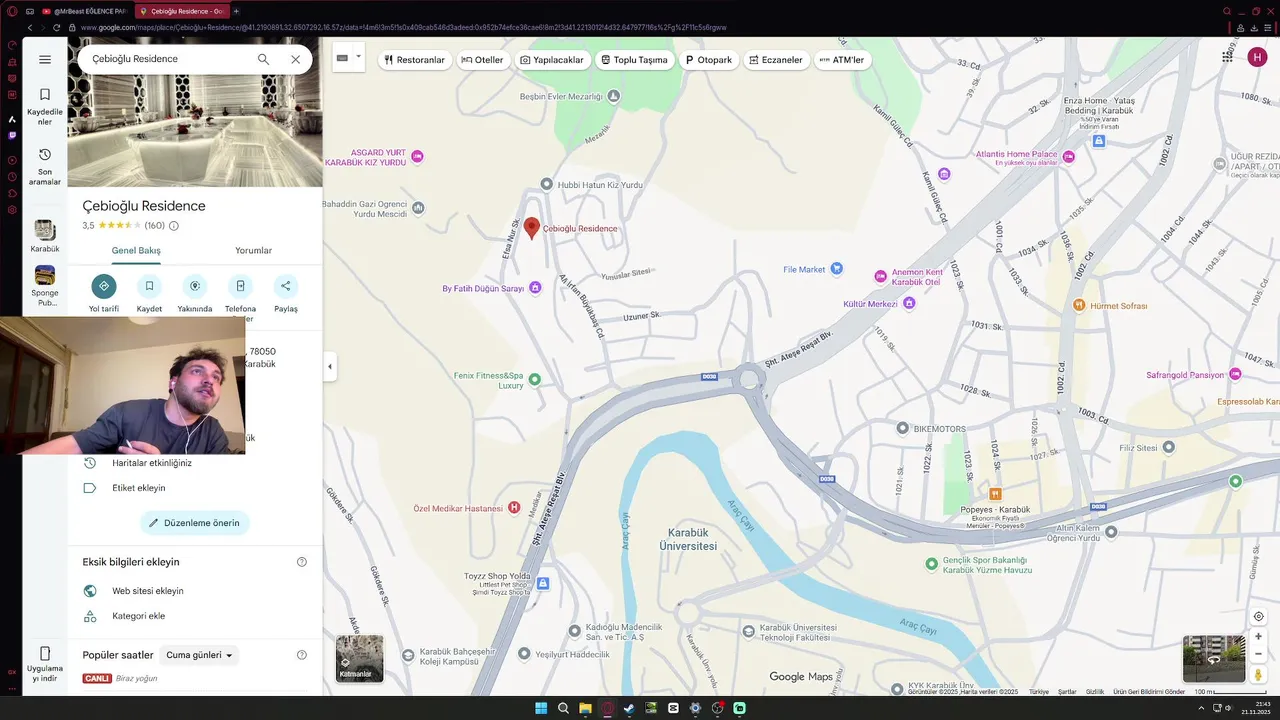
Task: Open Steam from the taskbar
Action: click(629, 708)
